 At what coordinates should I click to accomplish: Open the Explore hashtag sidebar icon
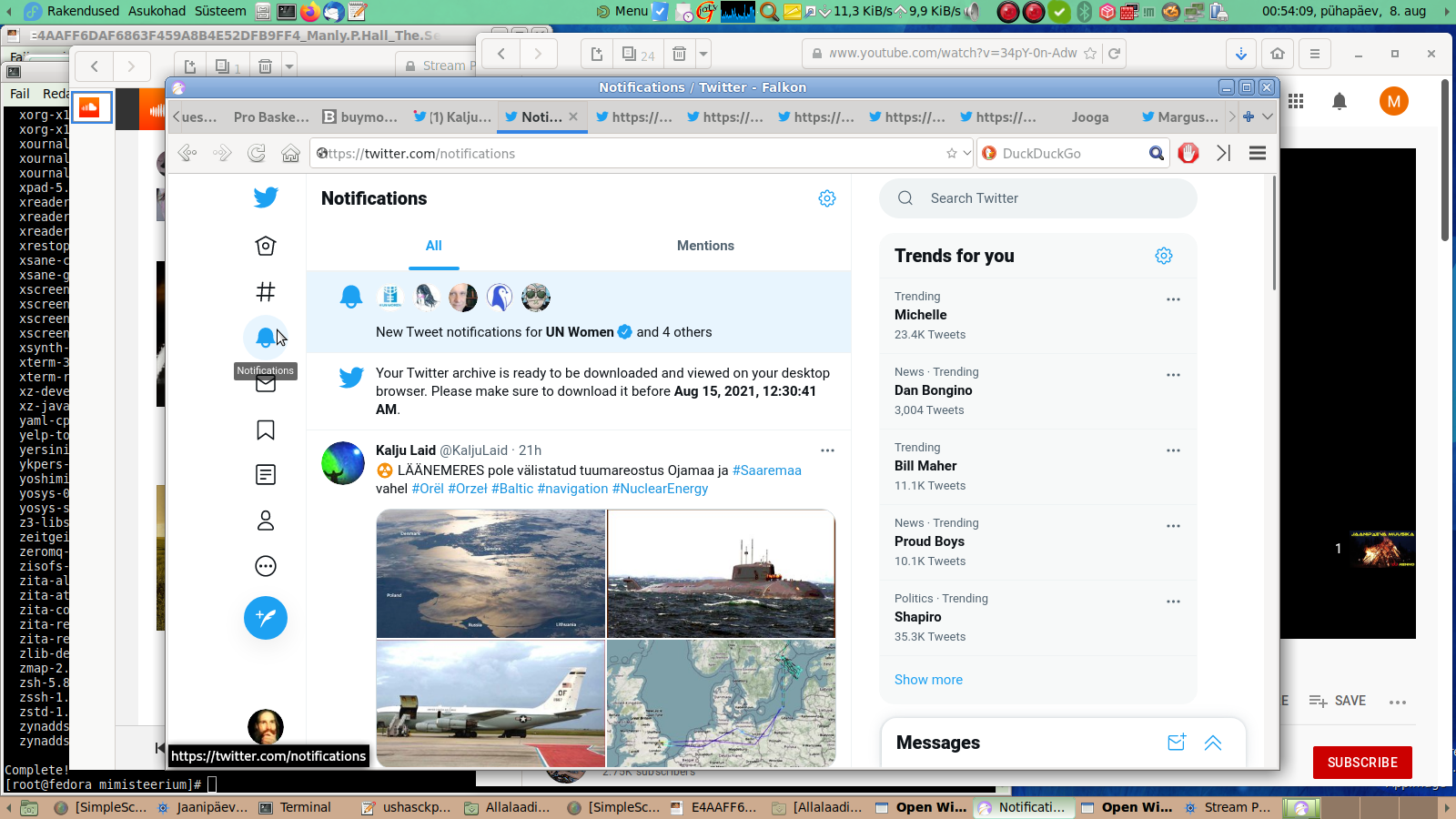(x=266, y=292)
